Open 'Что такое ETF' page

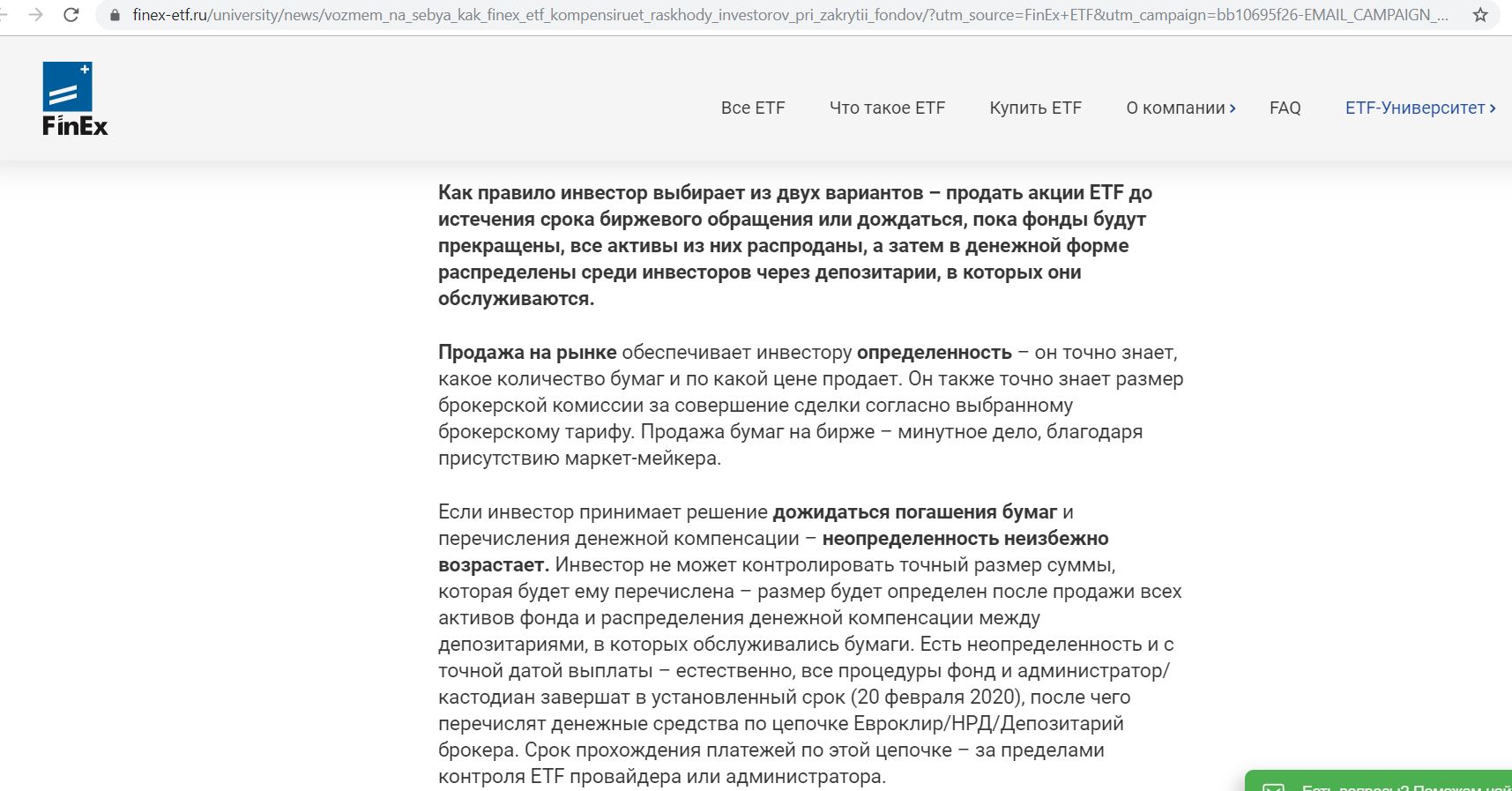pos(887,108)
